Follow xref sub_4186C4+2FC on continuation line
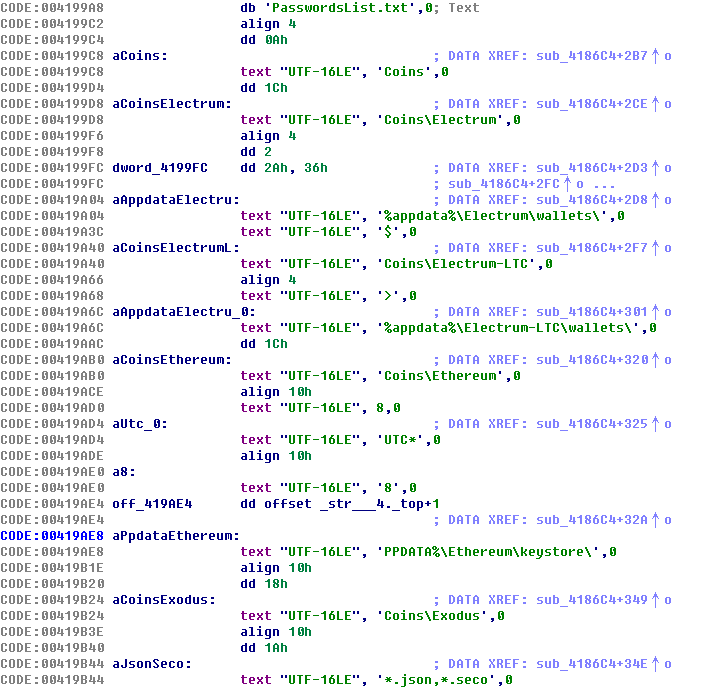 click(x=504, y=184)
